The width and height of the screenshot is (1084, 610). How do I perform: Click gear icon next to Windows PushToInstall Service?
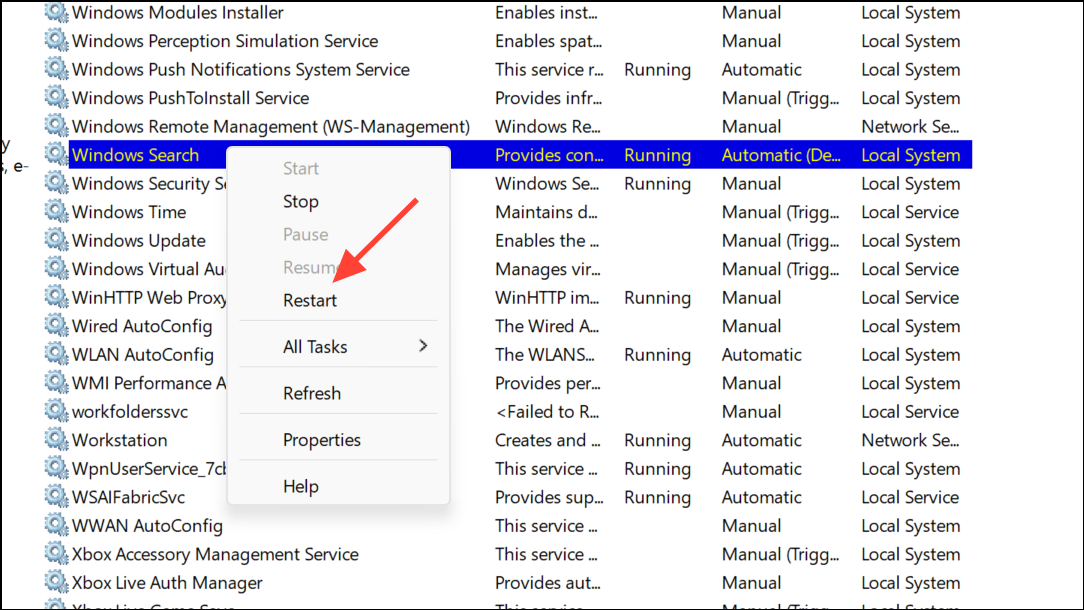coord(57,97)
